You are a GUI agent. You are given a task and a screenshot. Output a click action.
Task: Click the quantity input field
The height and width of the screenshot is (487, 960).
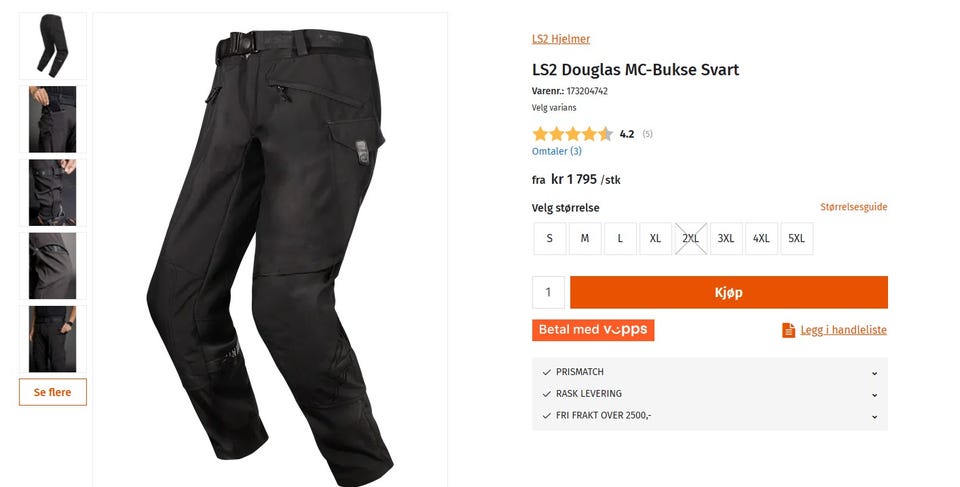[x=548, y=292]
